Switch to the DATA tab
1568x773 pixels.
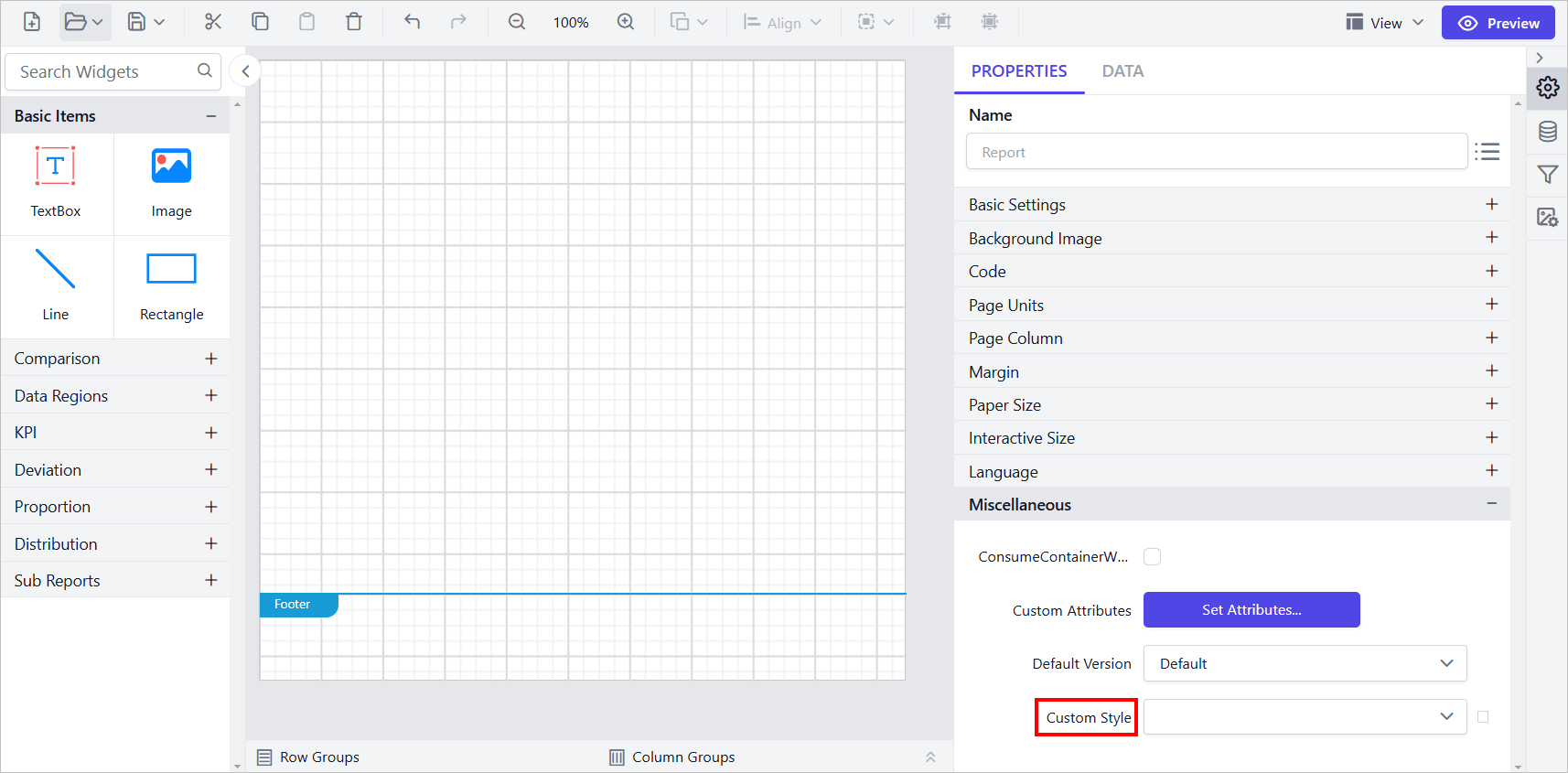[x=1122, y=71]
